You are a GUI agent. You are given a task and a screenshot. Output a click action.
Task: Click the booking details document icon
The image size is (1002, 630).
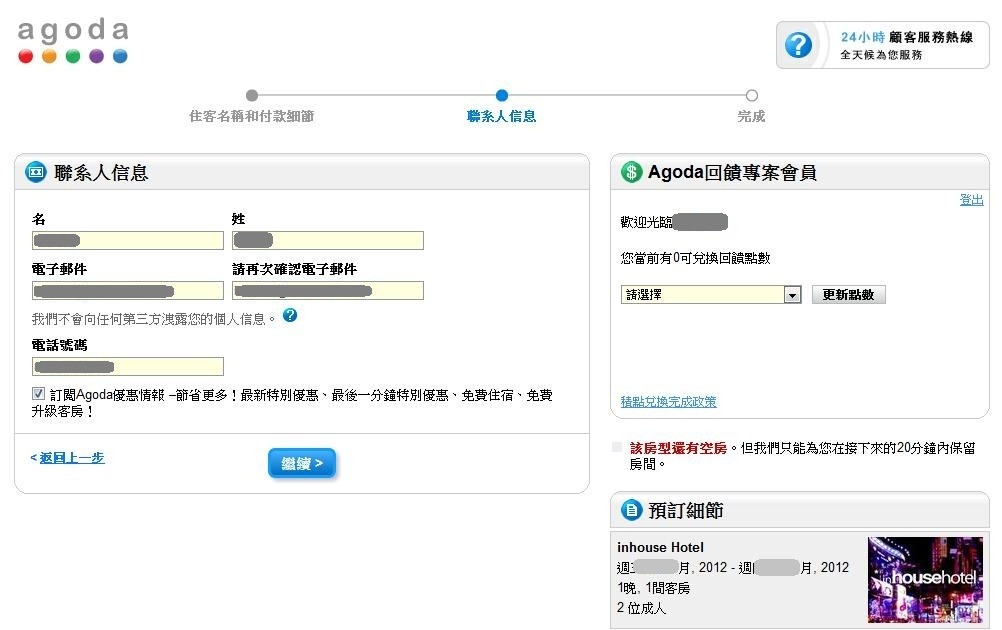(x=631, y=510)
